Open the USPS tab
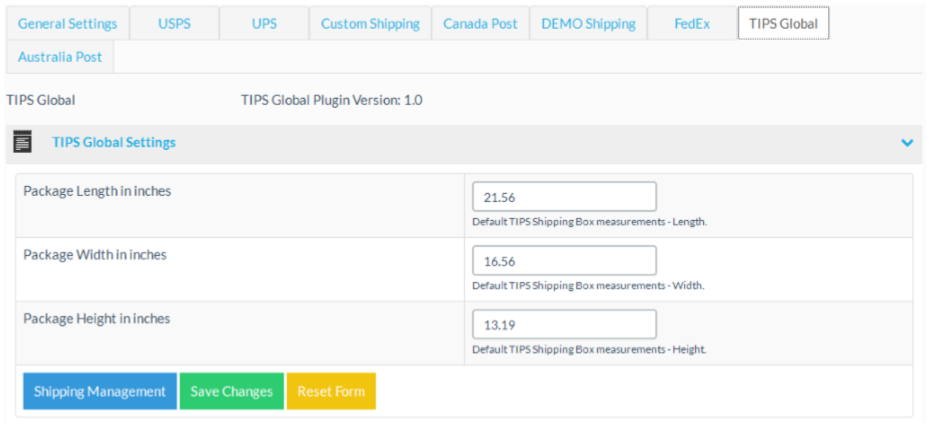929x426 pixels. tap(174, 24)
